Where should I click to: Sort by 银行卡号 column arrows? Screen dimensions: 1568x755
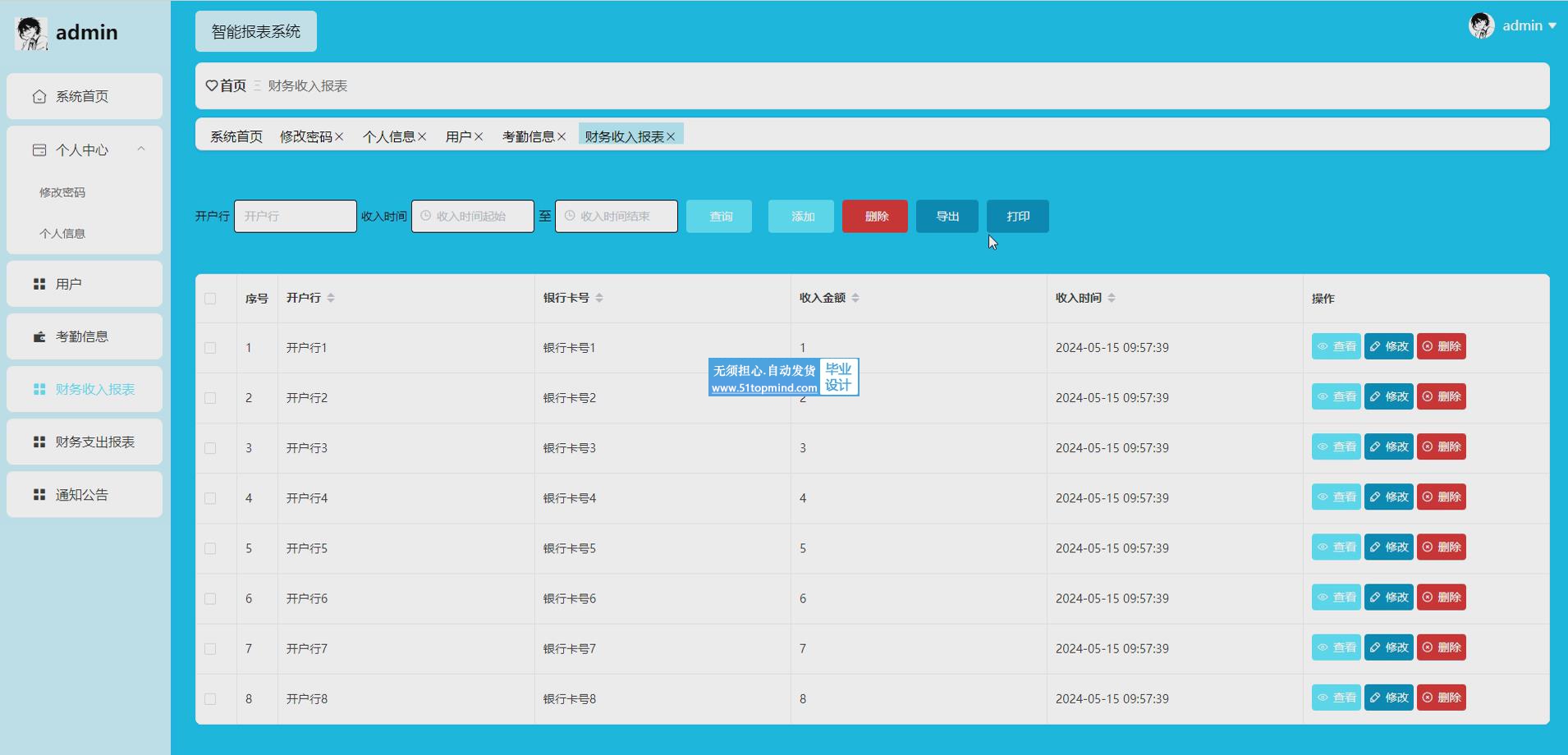pos(599,298)
